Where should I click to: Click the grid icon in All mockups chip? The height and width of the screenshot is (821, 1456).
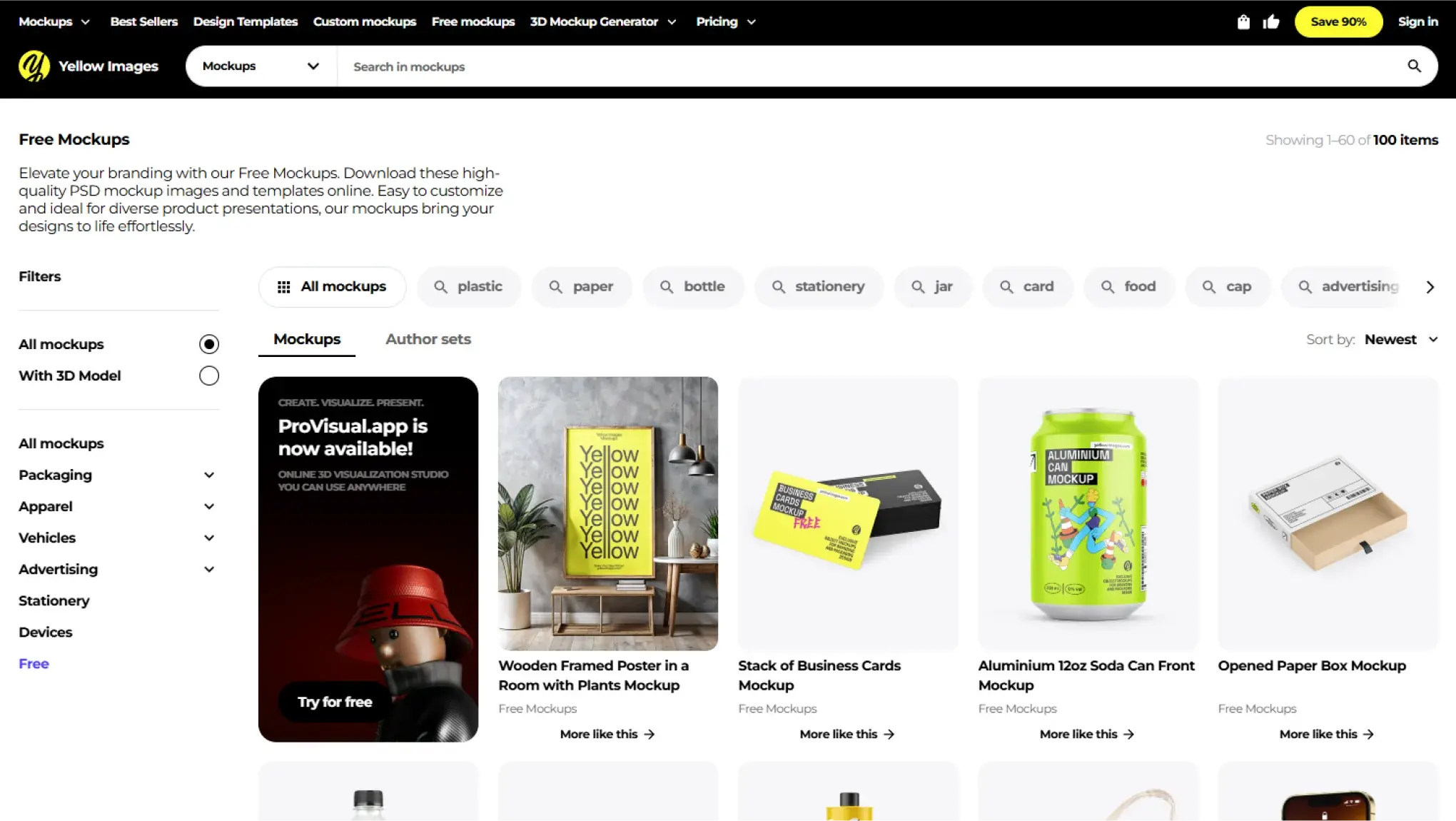(x=283, y=287)
